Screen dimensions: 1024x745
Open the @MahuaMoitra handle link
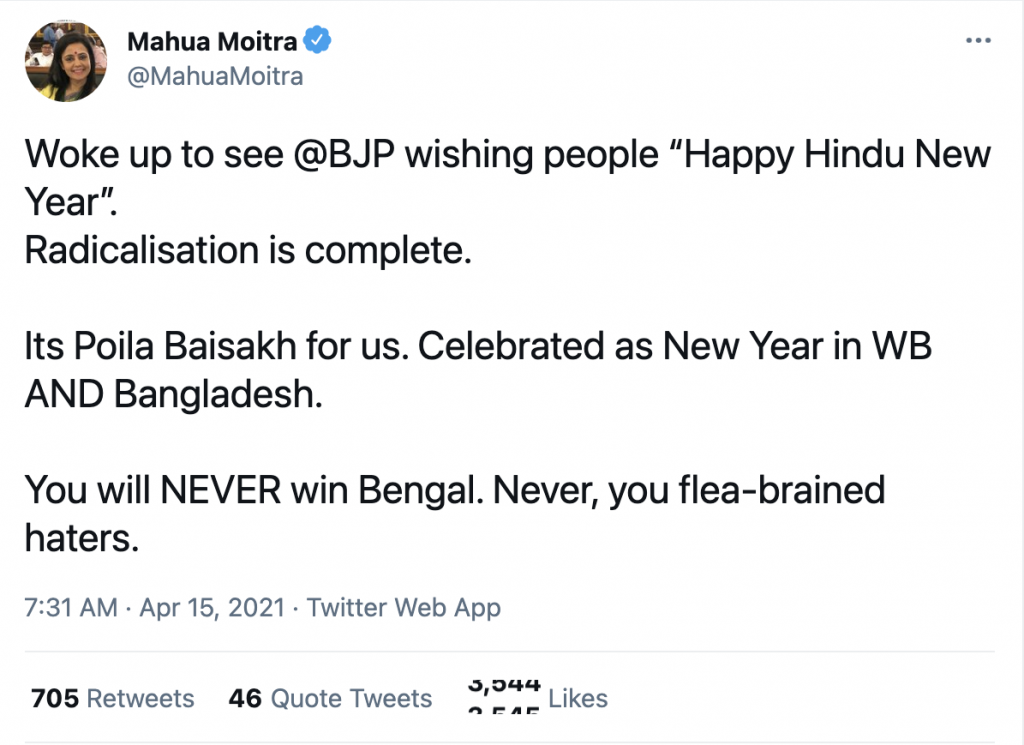click(x=214, y=76)
